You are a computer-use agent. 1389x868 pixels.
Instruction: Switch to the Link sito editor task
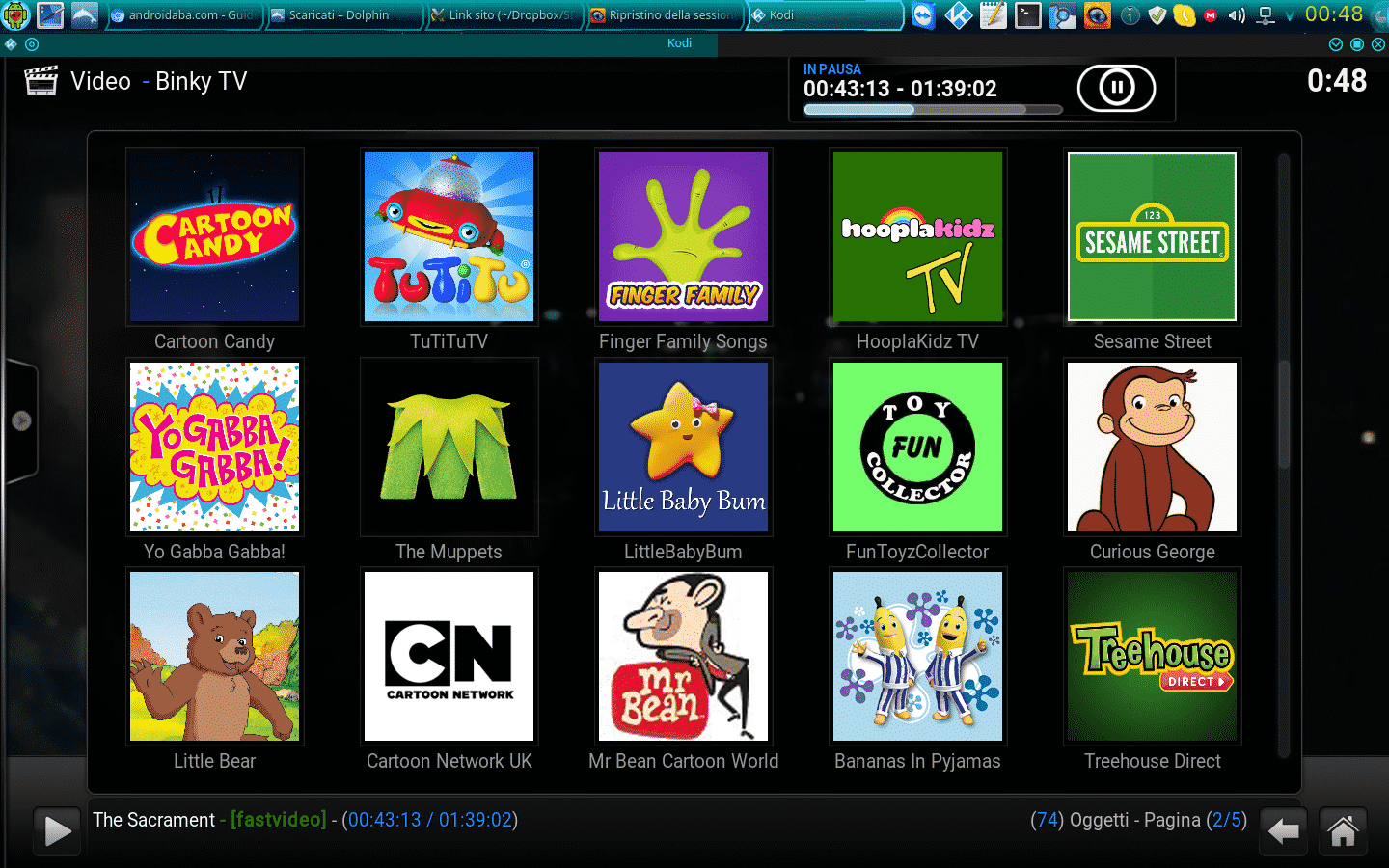click(504, 15)
